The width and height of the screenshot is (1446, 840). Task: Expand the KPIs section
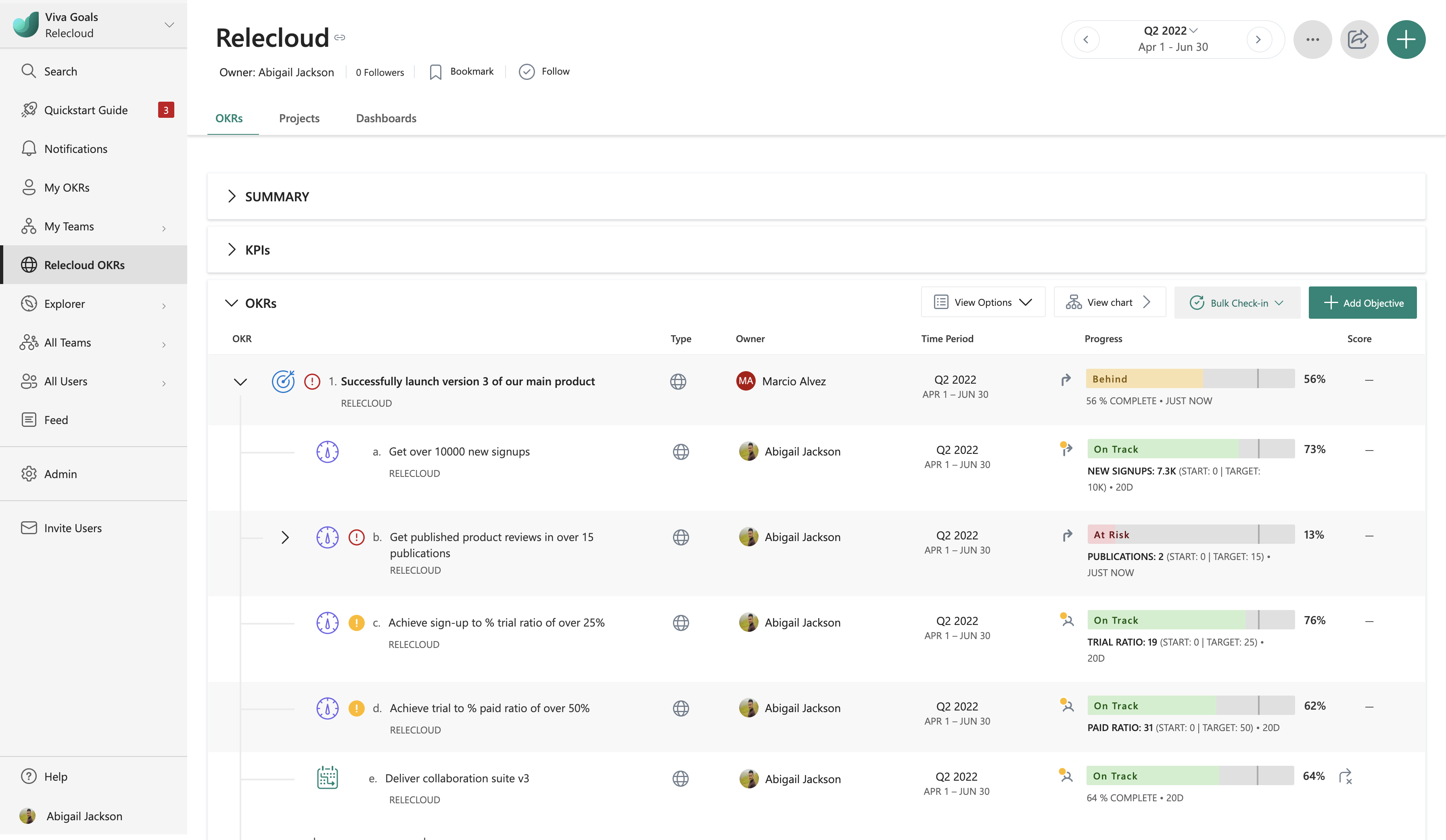232,250
